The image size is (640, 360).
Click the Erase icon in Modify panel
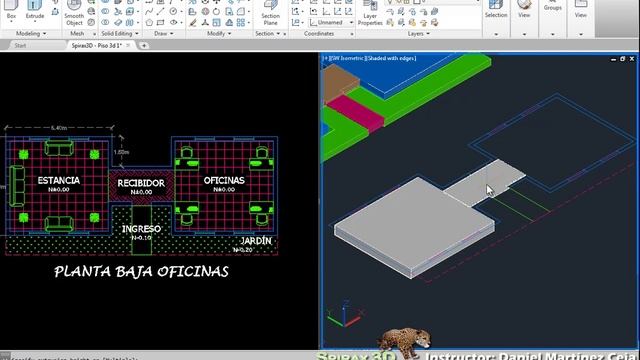click(x=193, y=22)
